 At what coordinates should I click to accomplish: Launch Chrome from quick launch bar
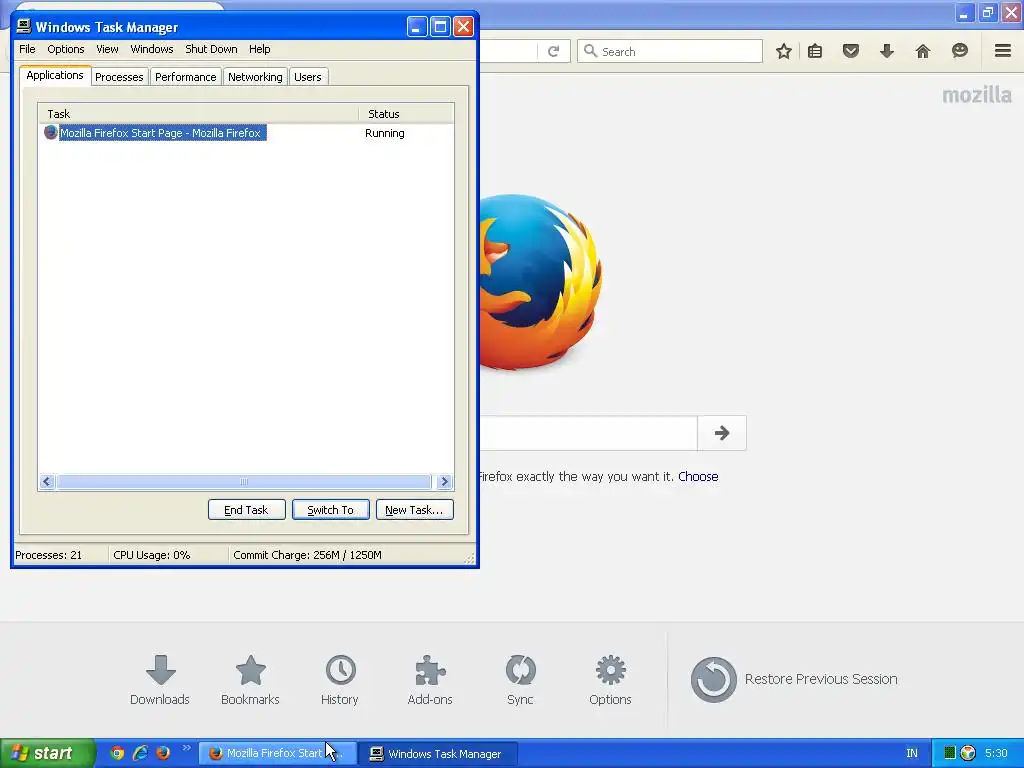117,753
